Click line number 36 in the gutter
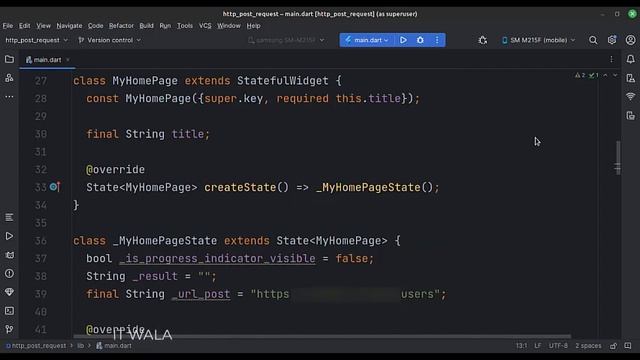640x360 pixels. (41, 241)
